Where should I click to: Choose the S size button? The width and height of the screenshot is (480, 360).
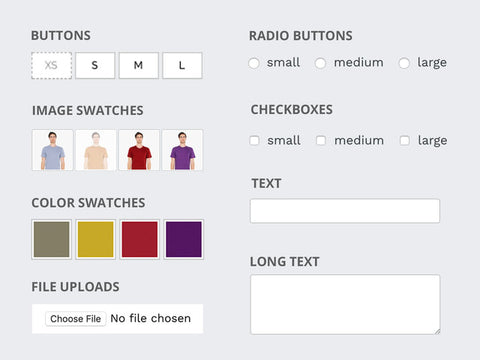click(95, 65)
